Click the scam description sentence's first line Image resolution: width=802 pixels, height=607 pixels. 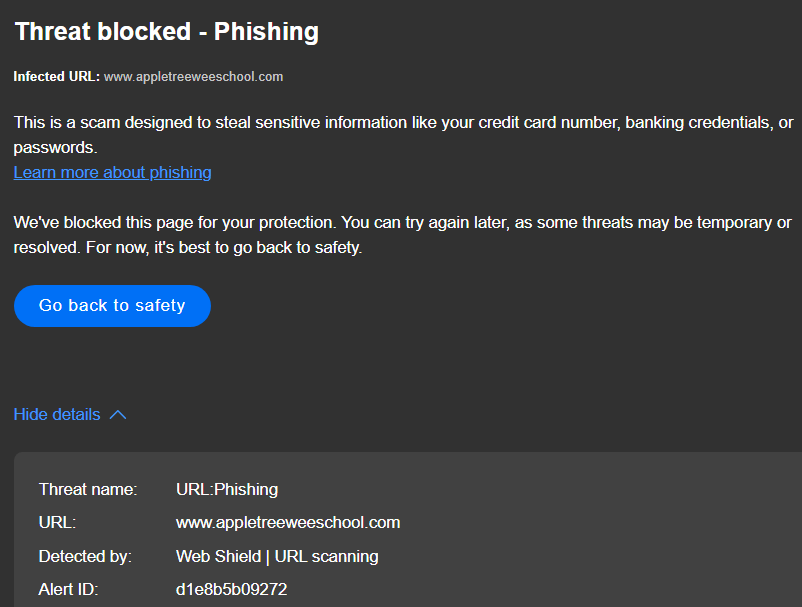(x=400, y=122)
